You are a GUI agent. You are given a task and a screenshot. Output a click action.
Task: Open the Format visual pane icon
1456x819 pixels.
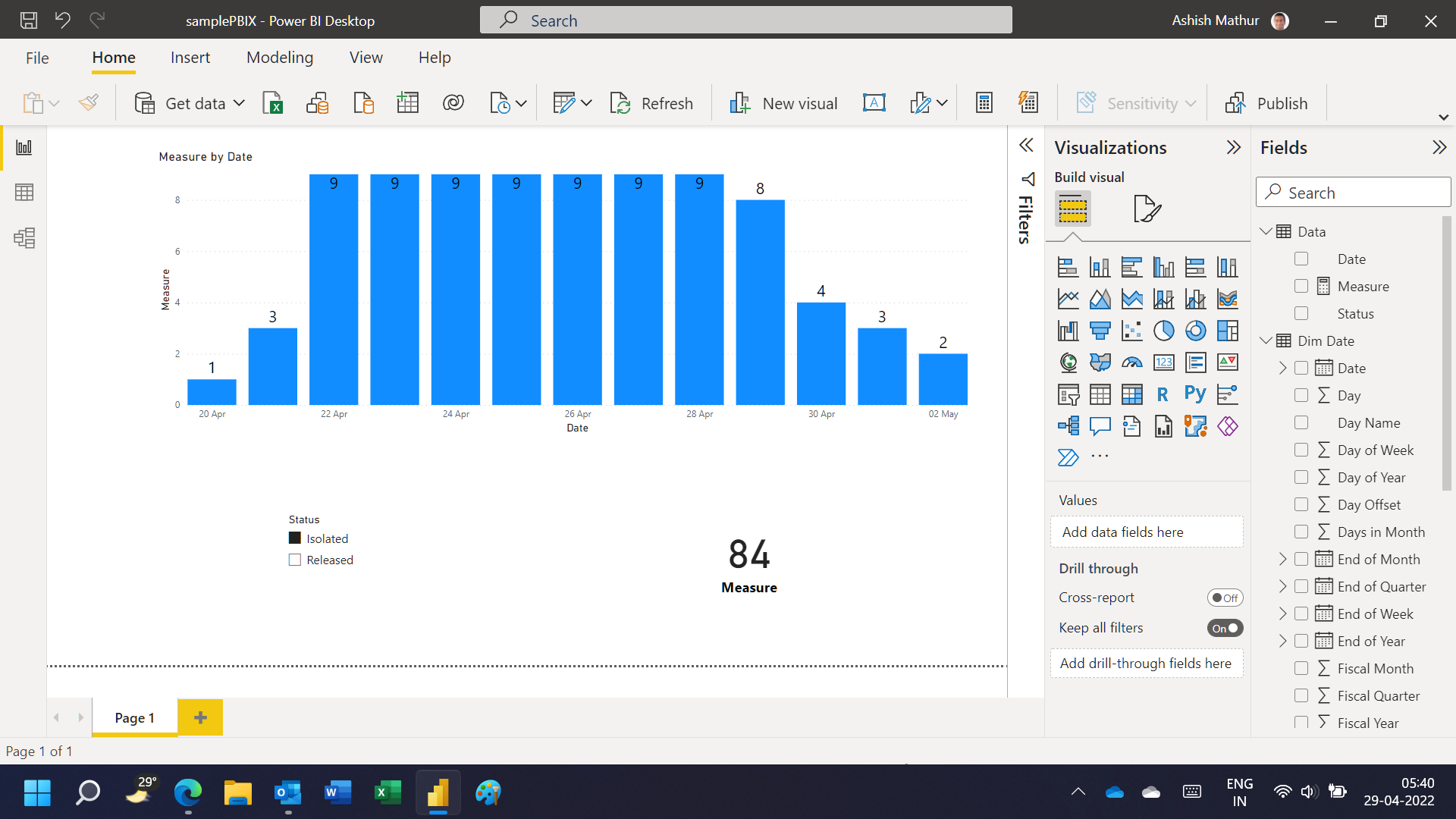[1147, 209]
